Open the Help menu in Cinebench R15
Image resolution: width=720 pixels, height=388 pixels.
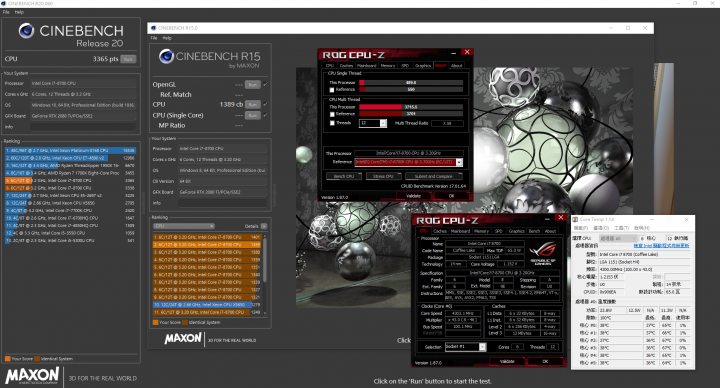tap(167, 38)
